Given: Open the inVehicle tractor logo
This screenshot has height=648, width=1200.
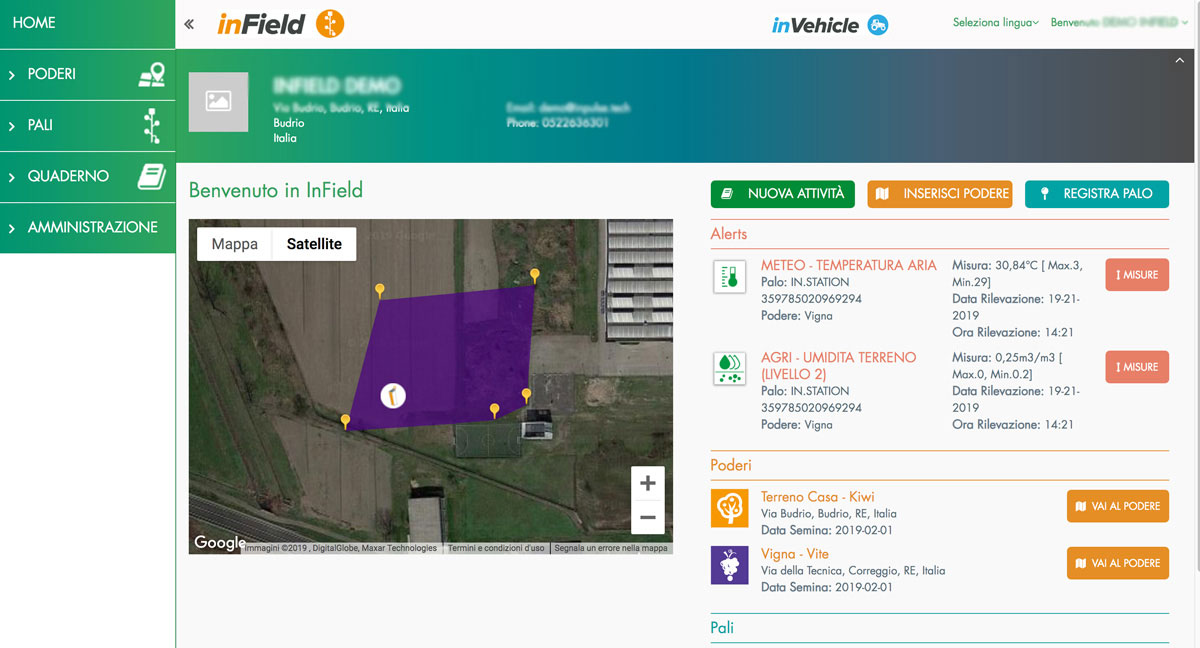Looking at the screenshot, I should point(830,25).
